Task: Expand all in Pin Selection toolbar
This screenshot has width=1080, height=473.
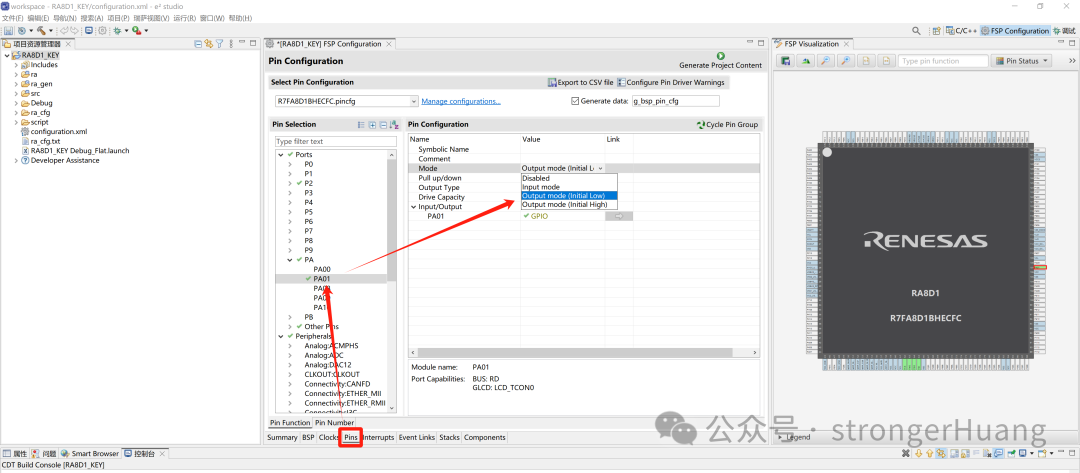Action: coord(373,125)
